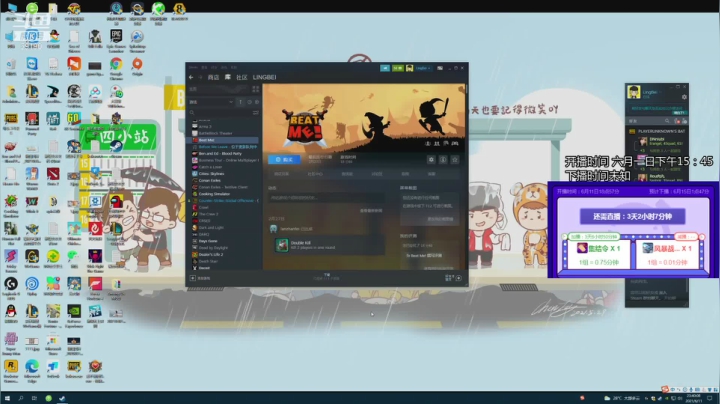
Task: Open the 商店页面 game tab
Action: point(281,174)
